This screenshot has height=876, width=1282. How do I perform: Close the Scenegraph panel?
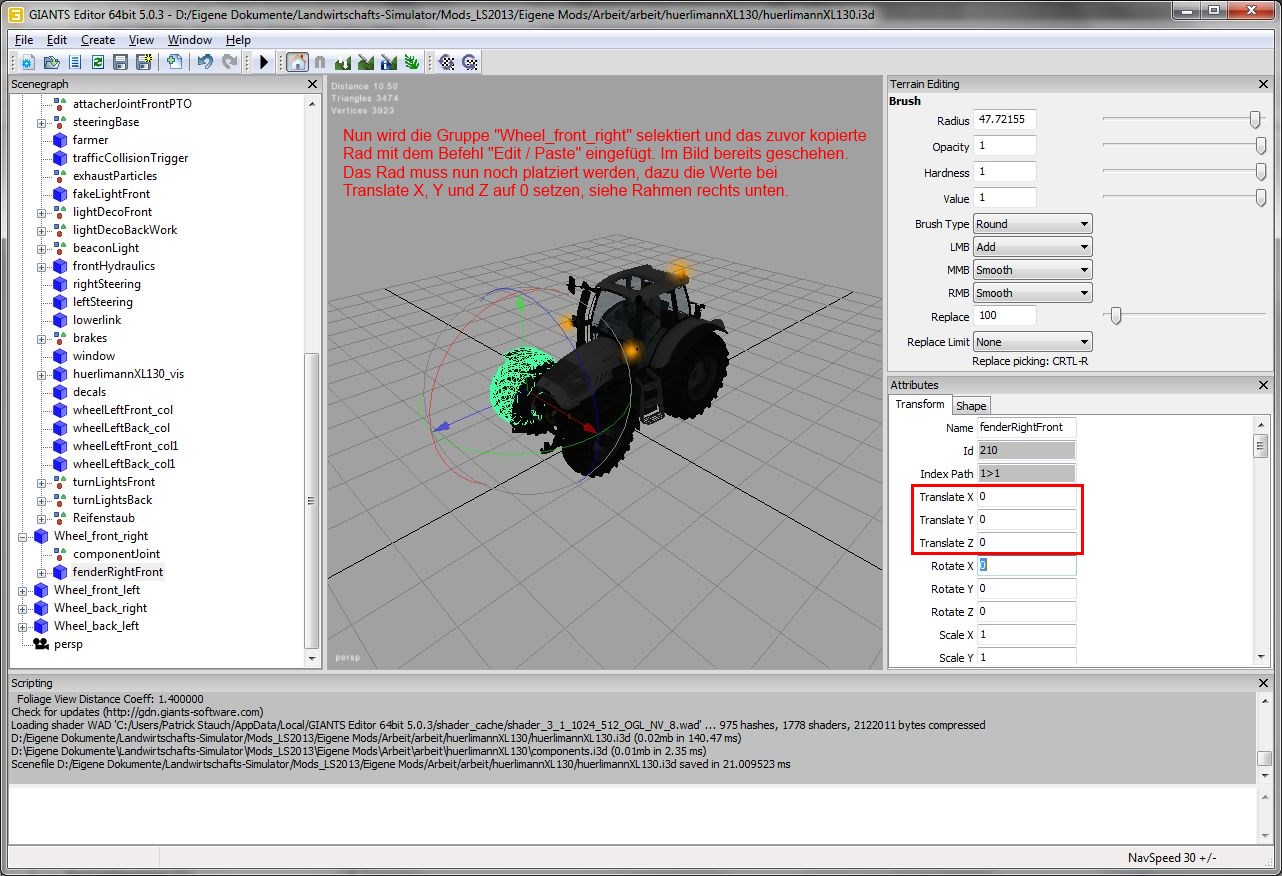coord(312,85)
